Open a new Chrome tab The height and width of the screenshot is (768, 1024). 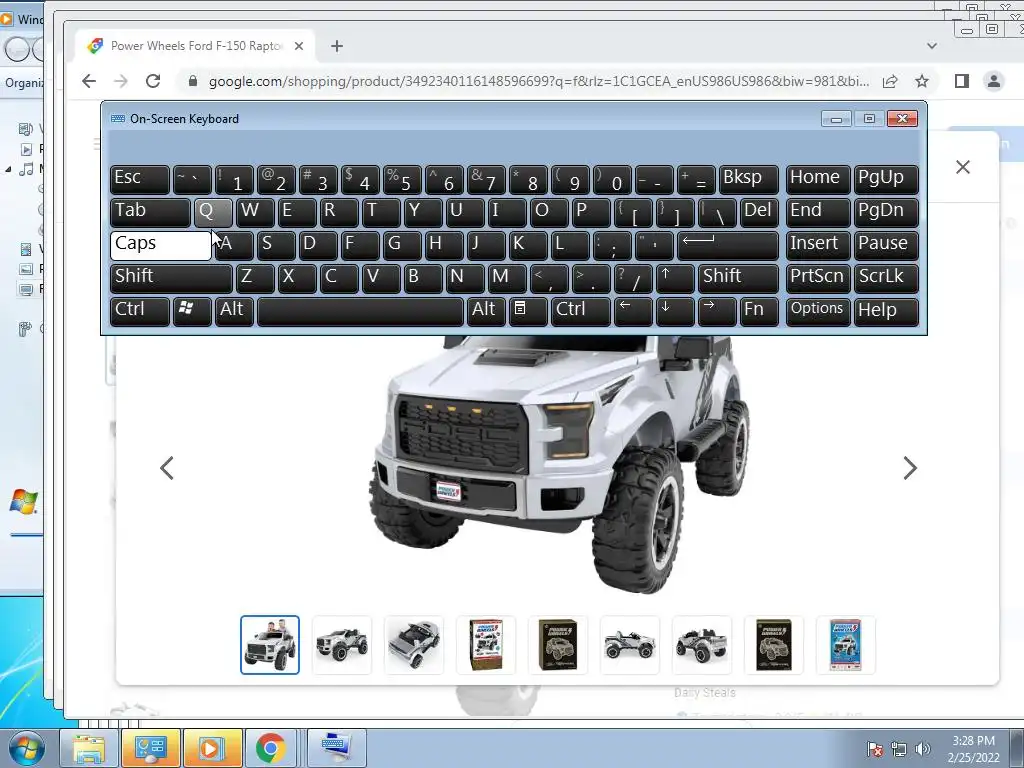pos(336,46)
